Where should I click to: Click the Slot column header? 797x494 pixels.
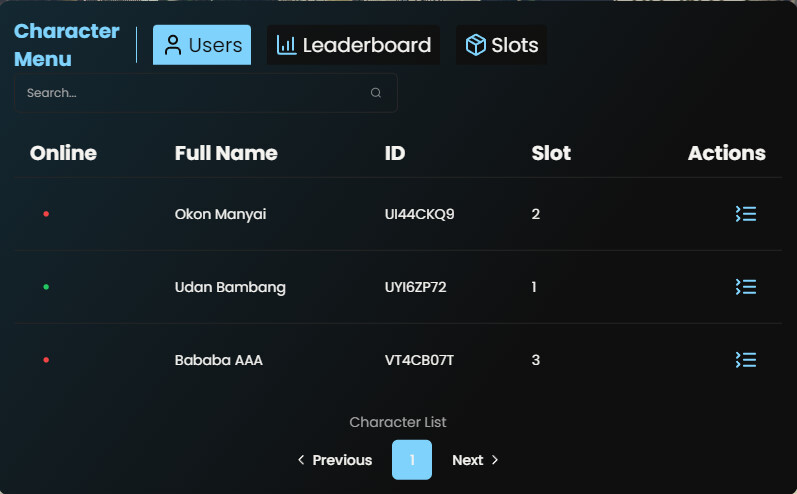(551, 153)
